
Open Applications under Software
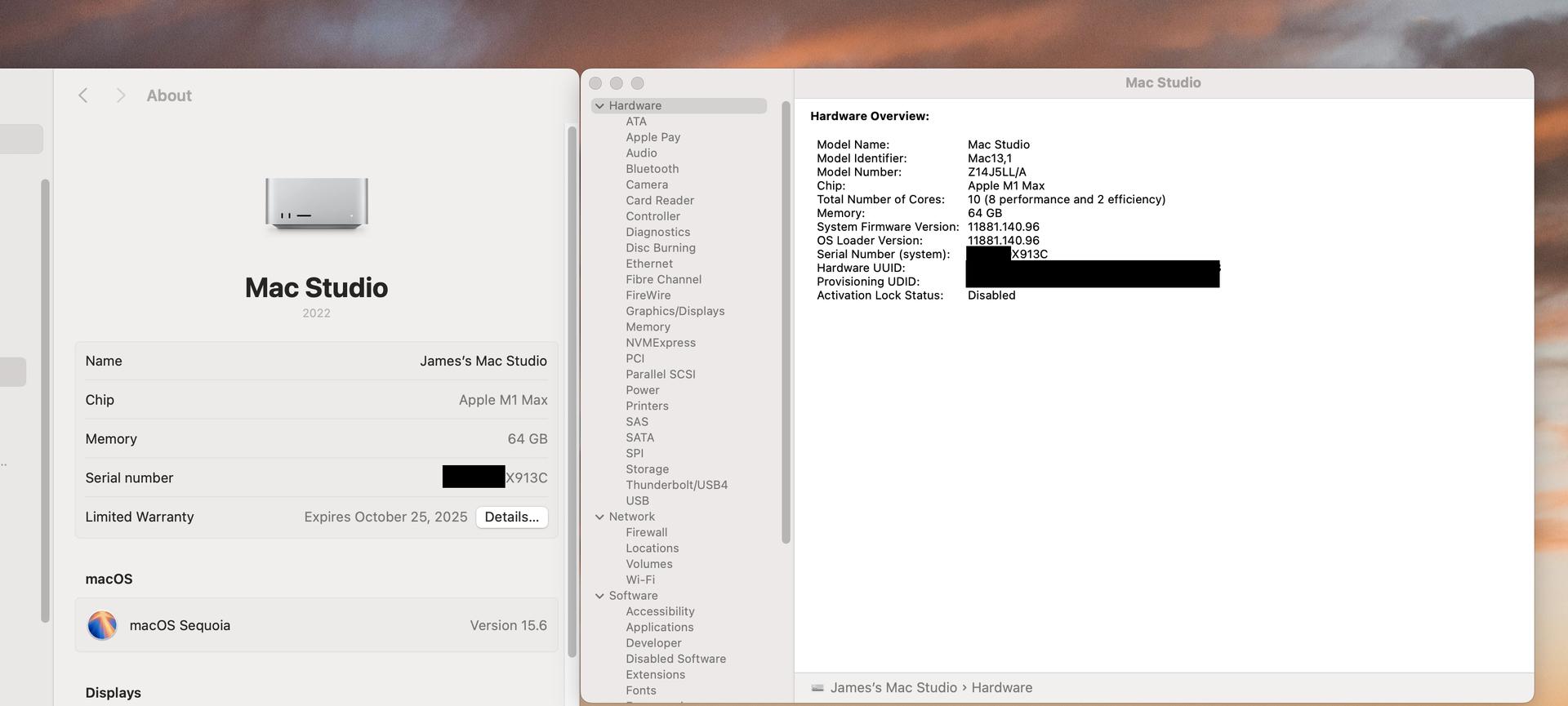tap(660, 628)
